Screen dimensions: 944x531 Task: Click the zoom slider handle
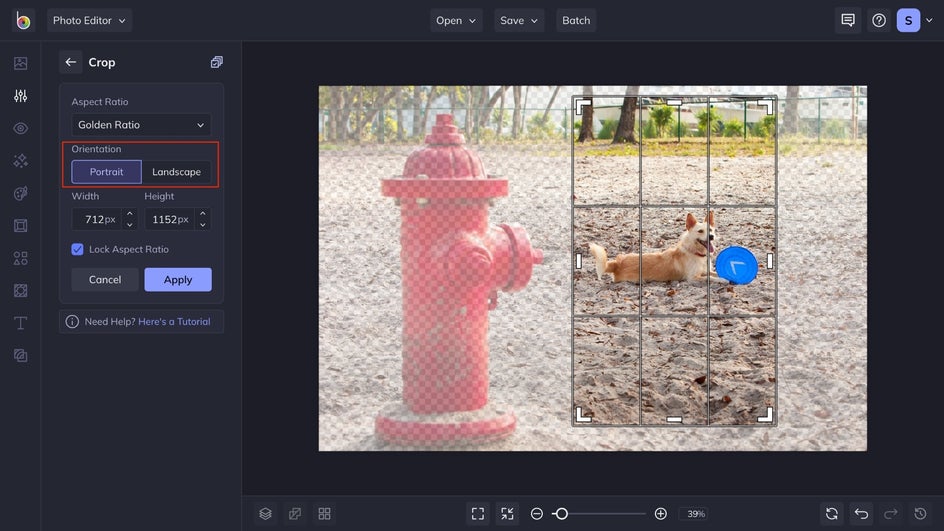[x=561, y=514]
